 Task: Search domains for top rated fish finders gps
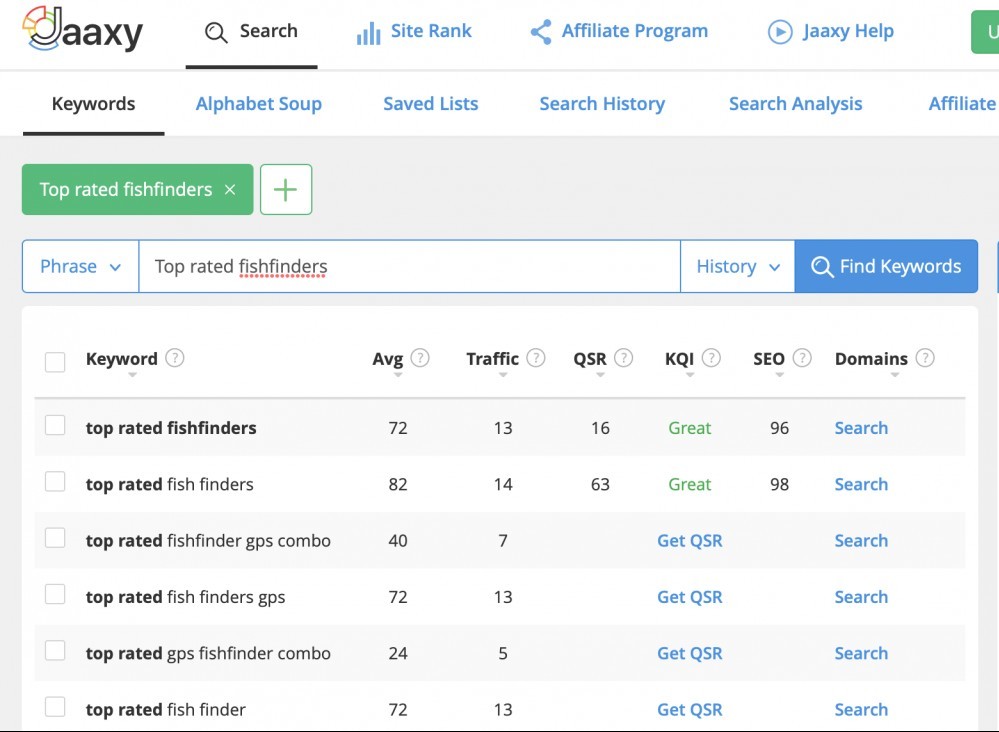point(861,597)
